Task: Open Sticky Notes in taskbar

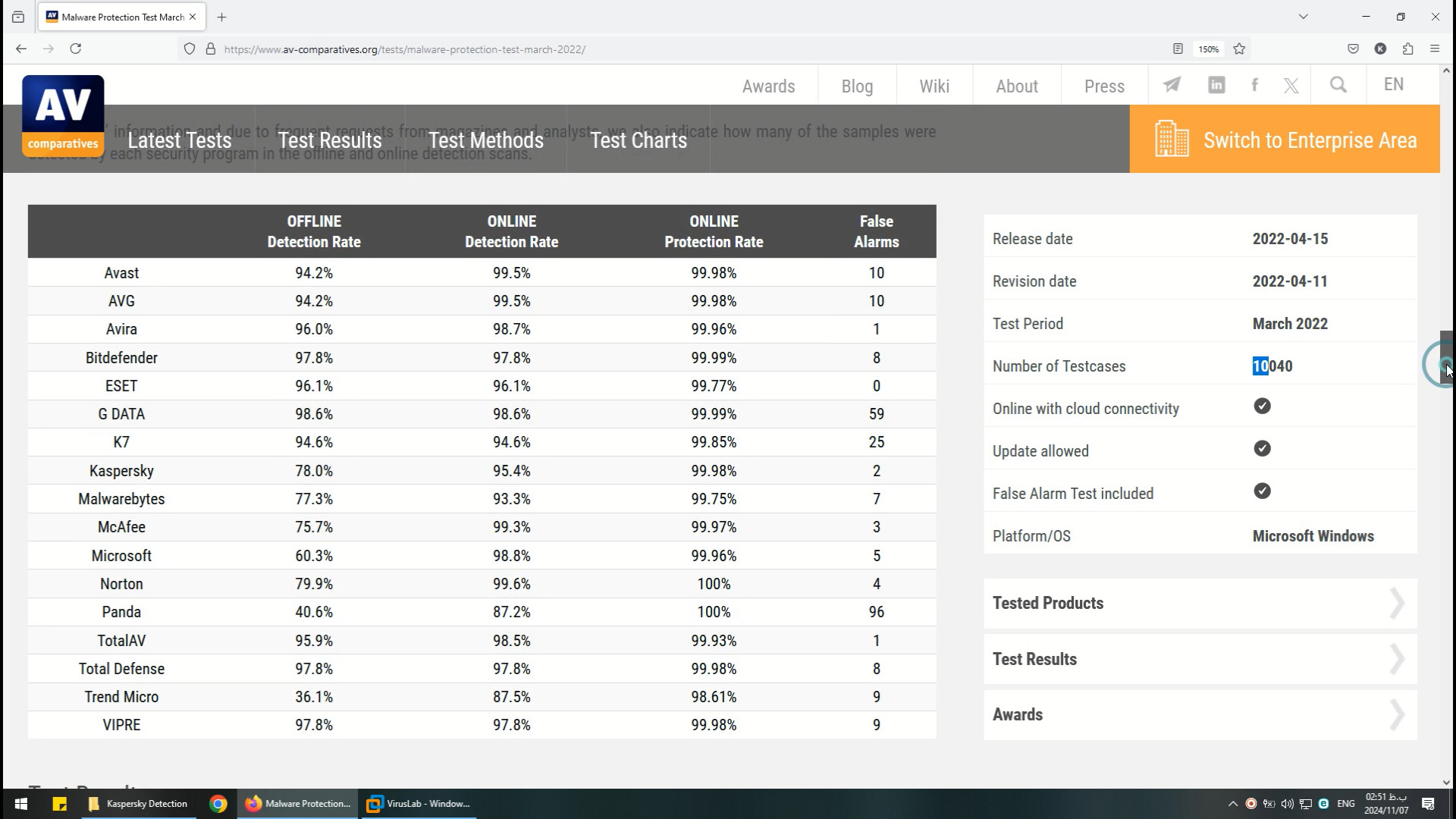Action: [59, 804]
